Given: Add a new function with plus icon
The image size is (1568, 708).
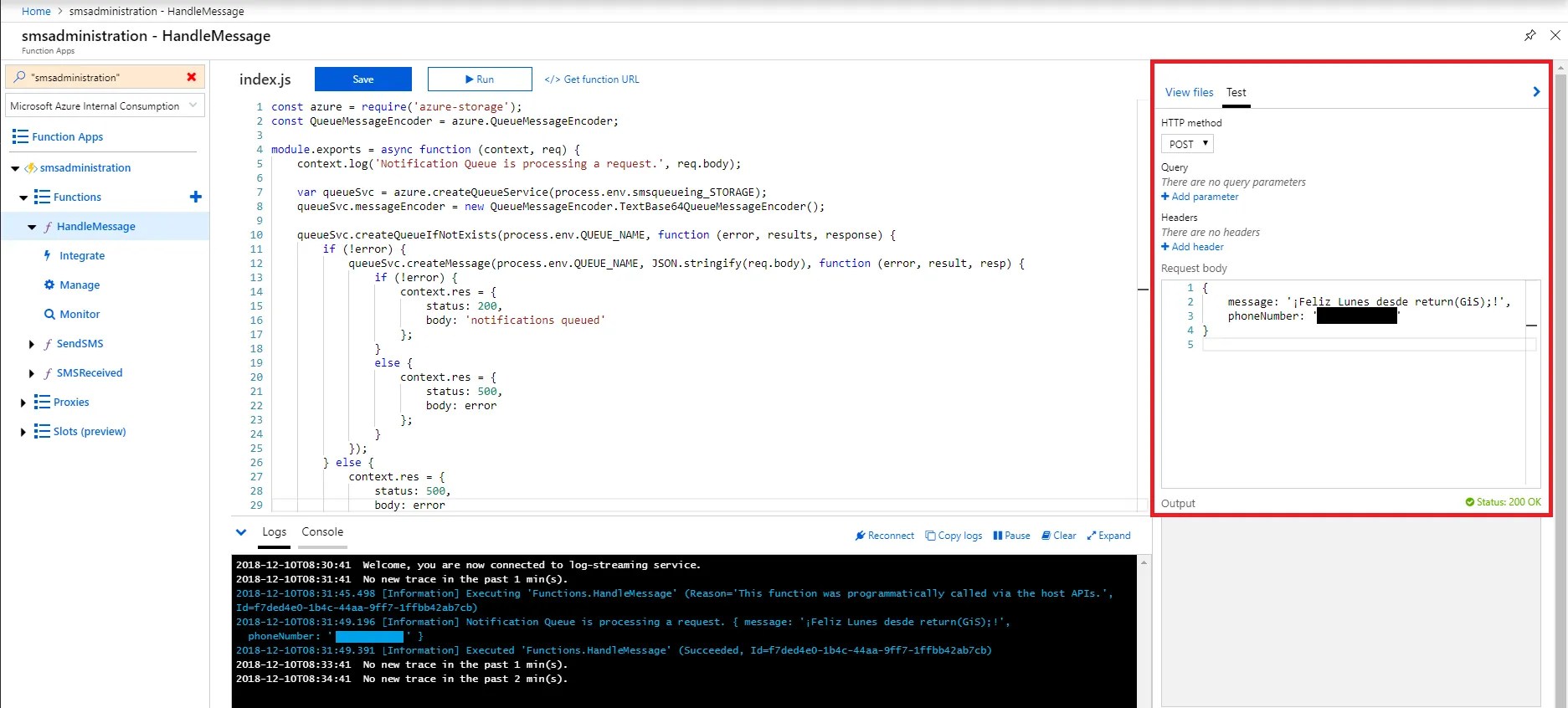Looking at the screenshot, I should click(x=196, y=197).
